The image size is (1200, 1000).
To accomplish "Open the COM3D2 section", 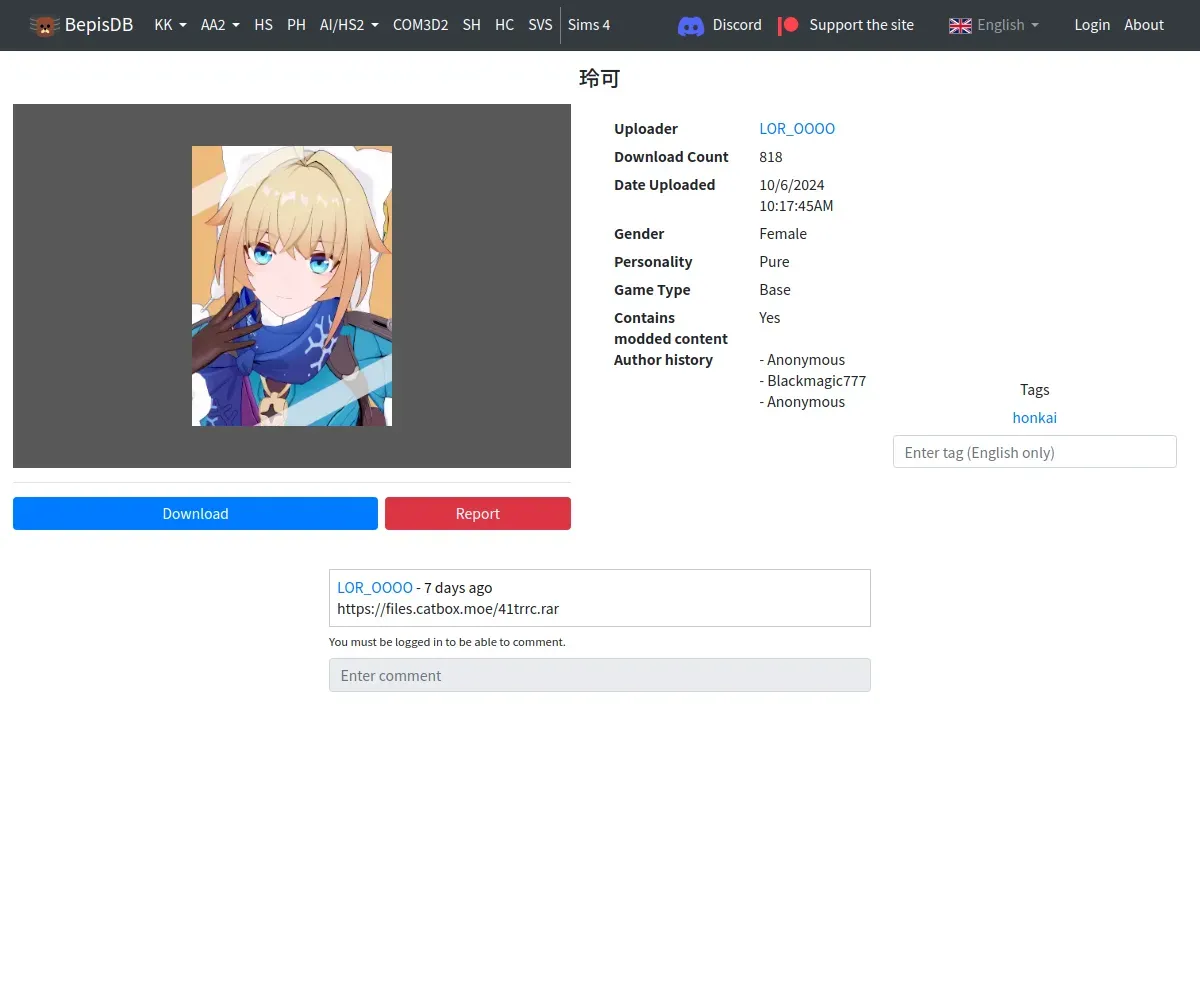I will 420,25.
